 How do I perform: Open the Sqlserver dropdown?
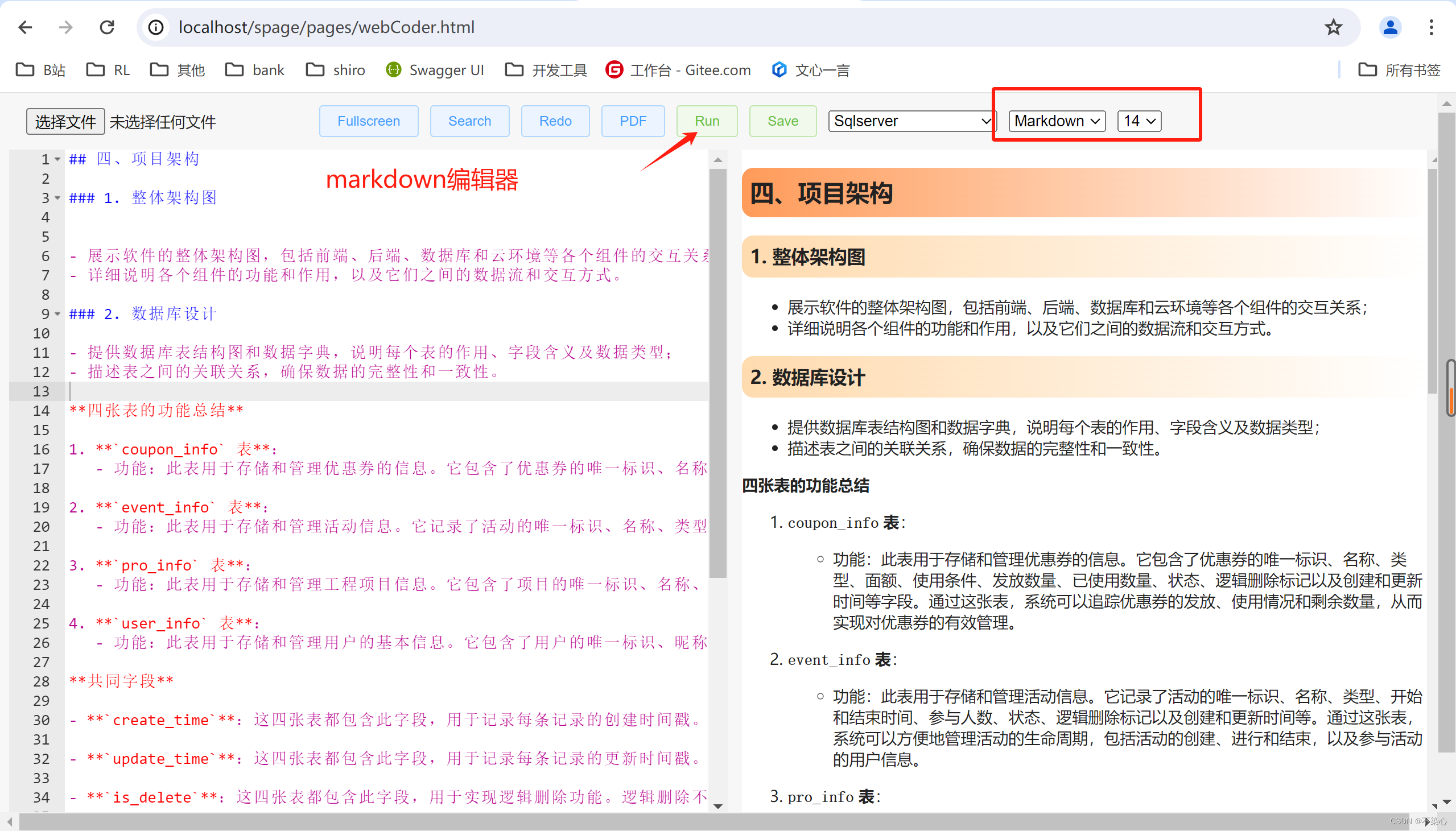[x=911, y=121]
